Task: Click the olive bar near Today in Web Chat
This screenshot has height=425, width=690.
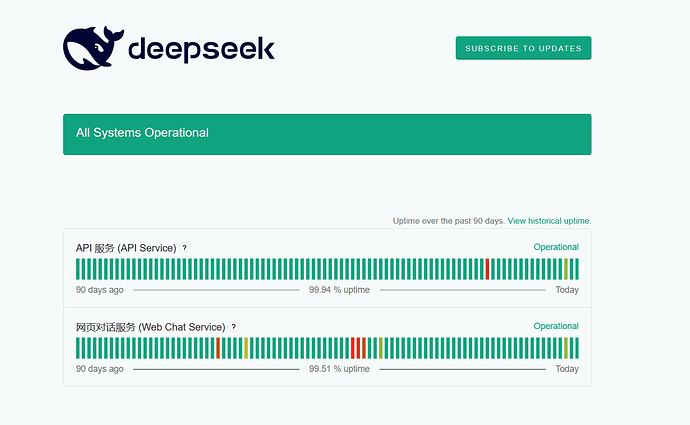Action: click(x=566, y=348)
